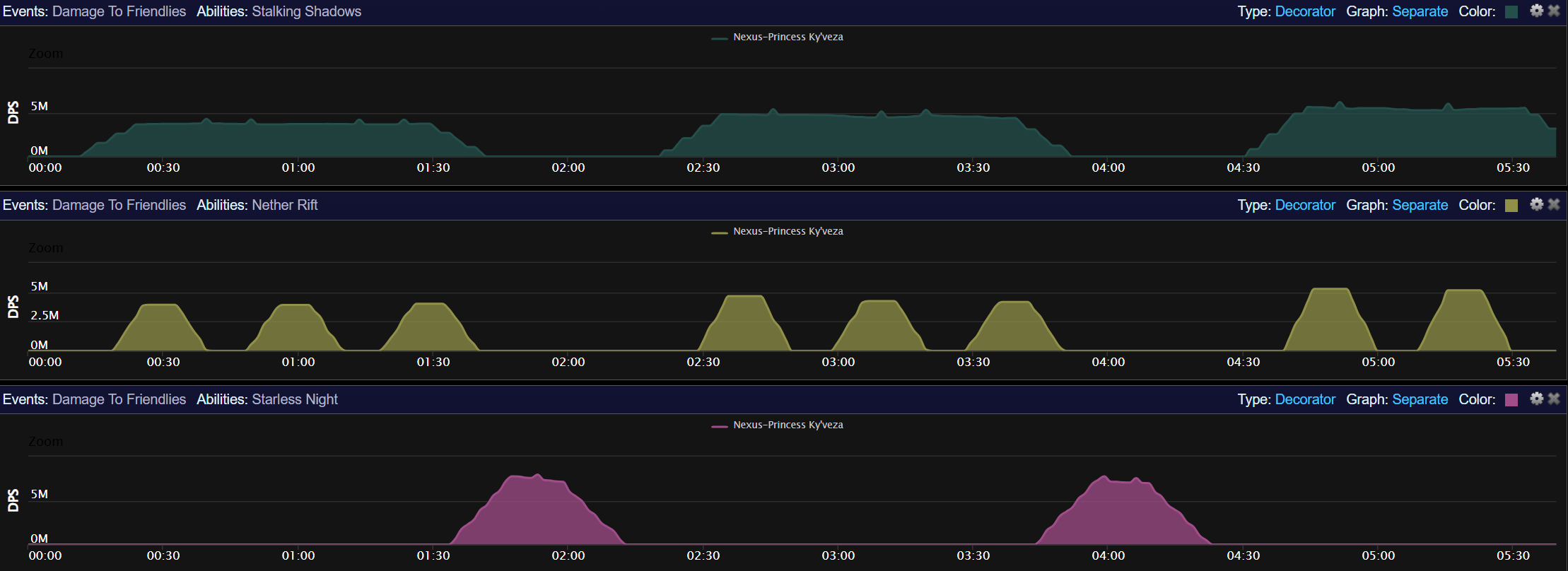The height and width of the screenshot is (571, 1568).
Task: Remove the Starless Night pin with X
Action: (1554, 399)
